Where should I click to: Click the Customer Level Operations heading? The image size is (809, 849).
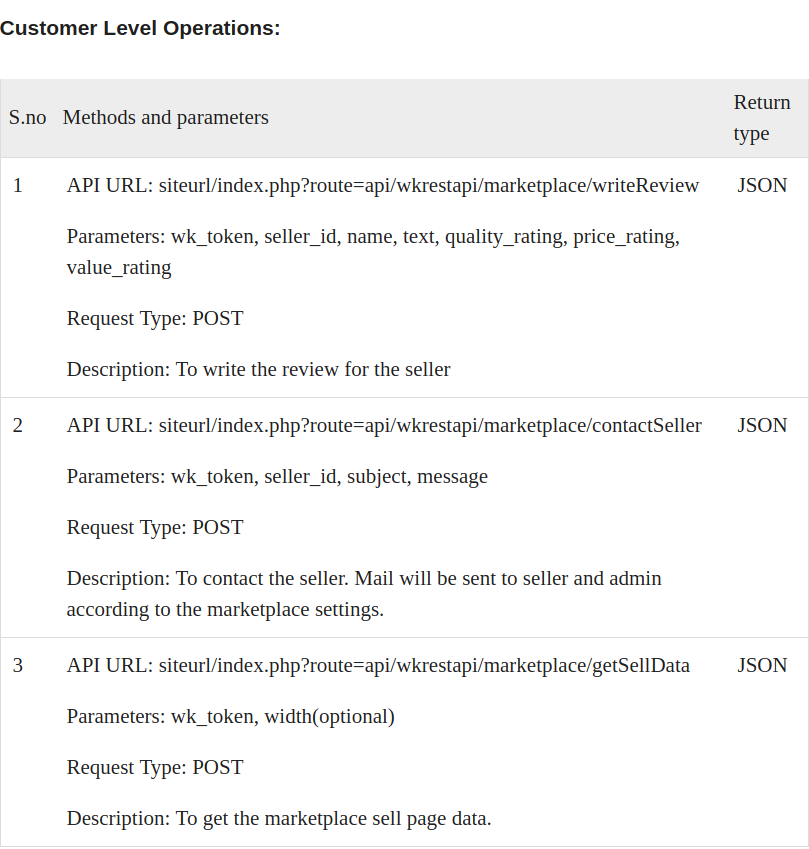click(140, 28)
